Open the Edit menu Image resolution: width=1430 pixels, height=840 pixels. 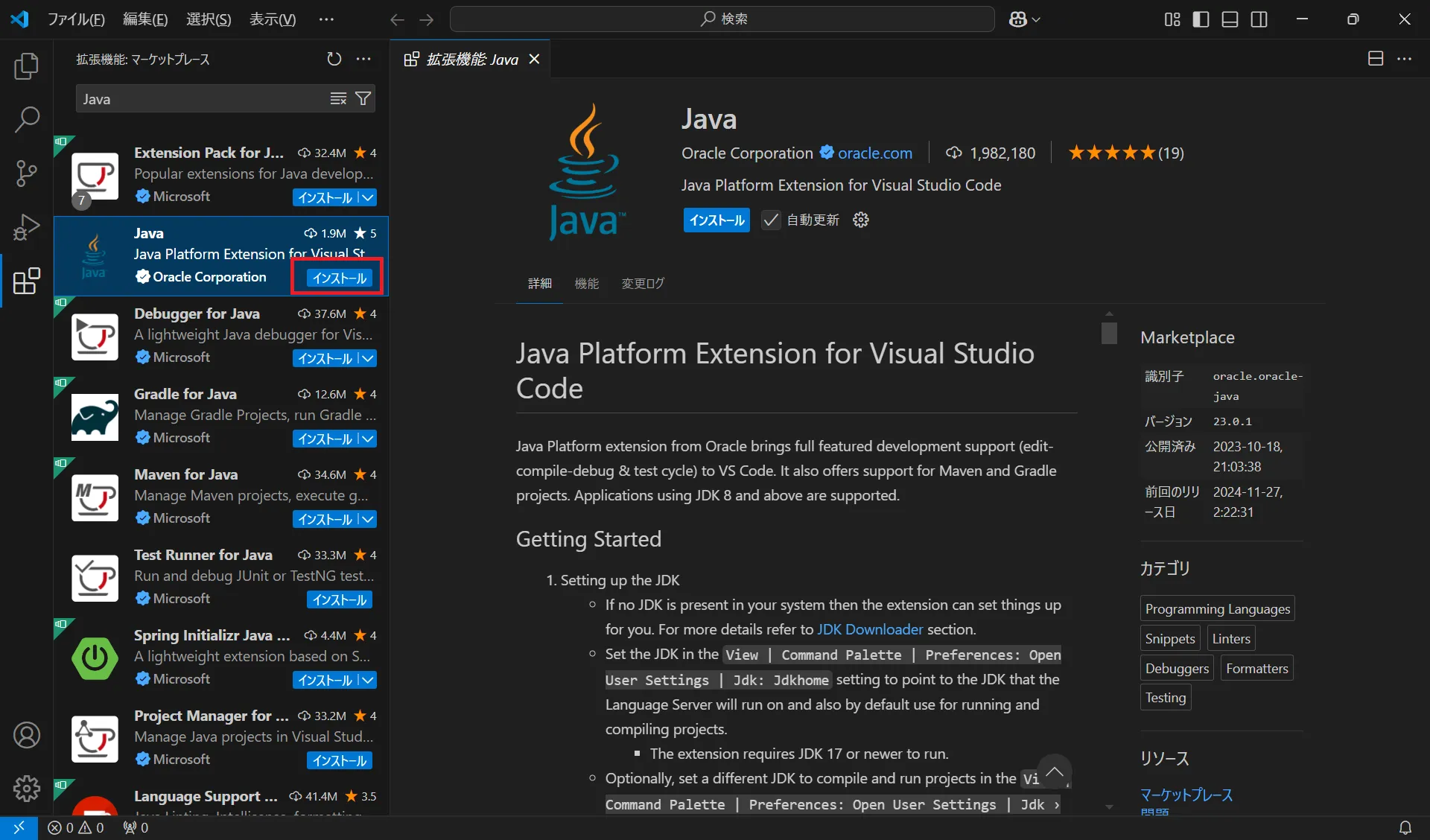click(145, 19)
